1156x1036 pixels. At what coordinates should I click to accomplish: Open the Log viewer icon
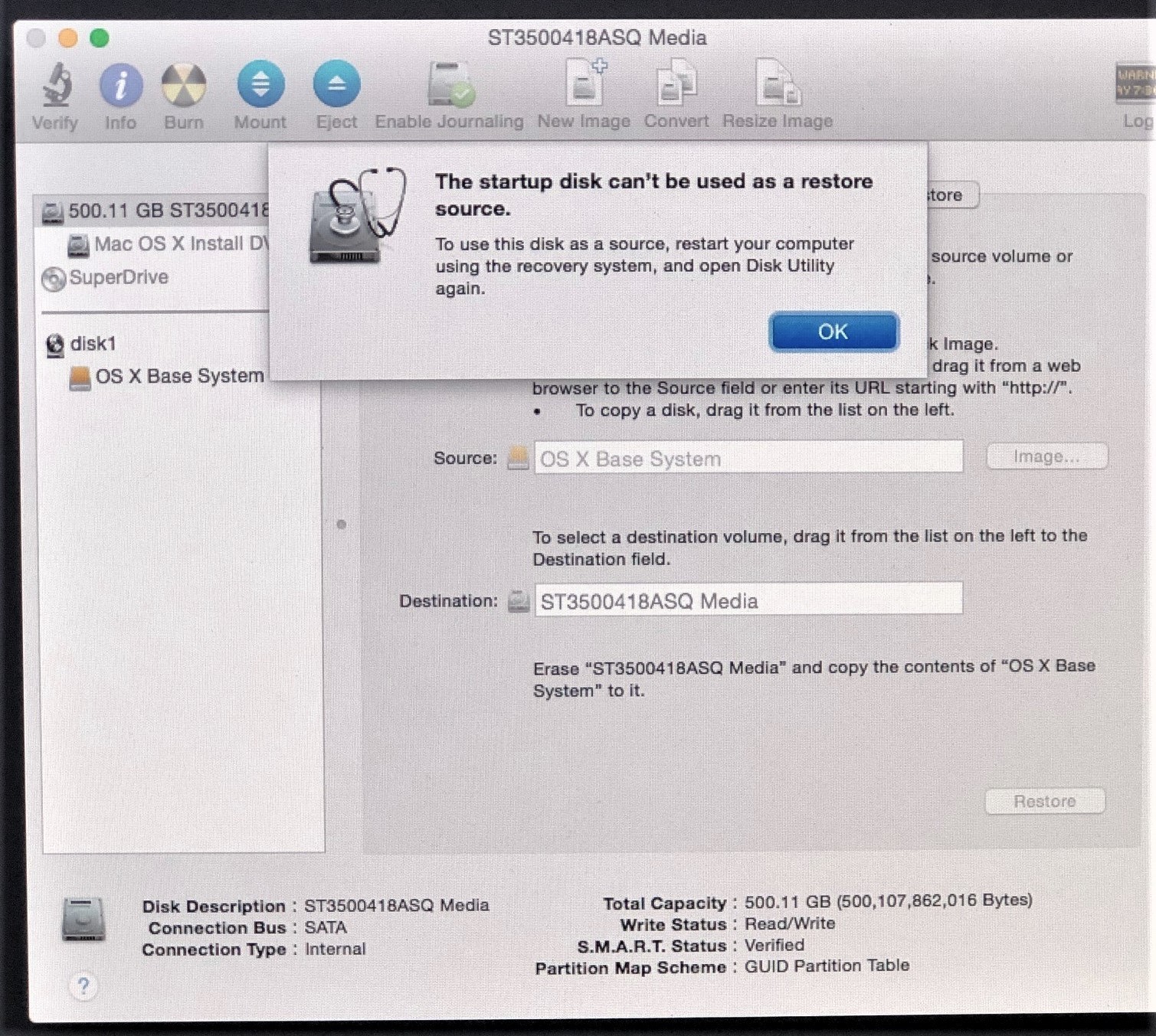[1135, 83]
